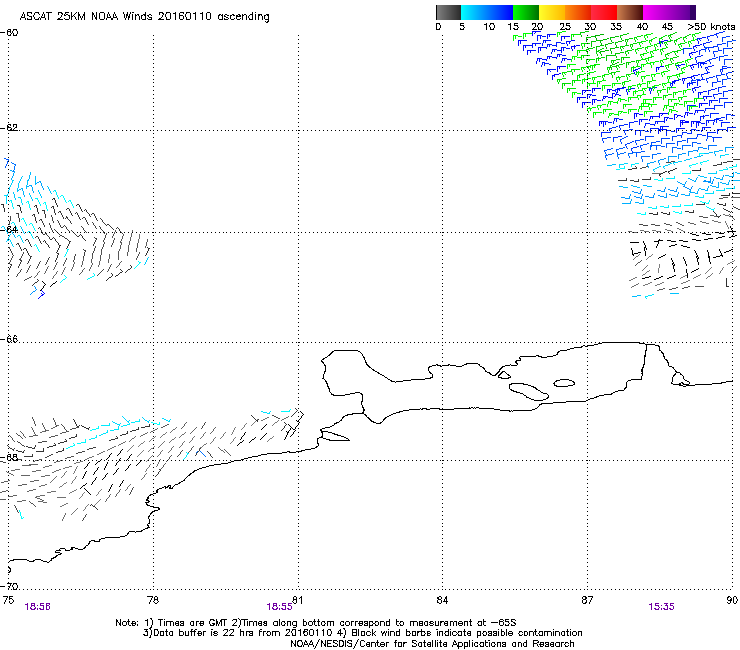Click the latitude label '-66'
This screenshot has width=740, height=650.
(9, 339)
